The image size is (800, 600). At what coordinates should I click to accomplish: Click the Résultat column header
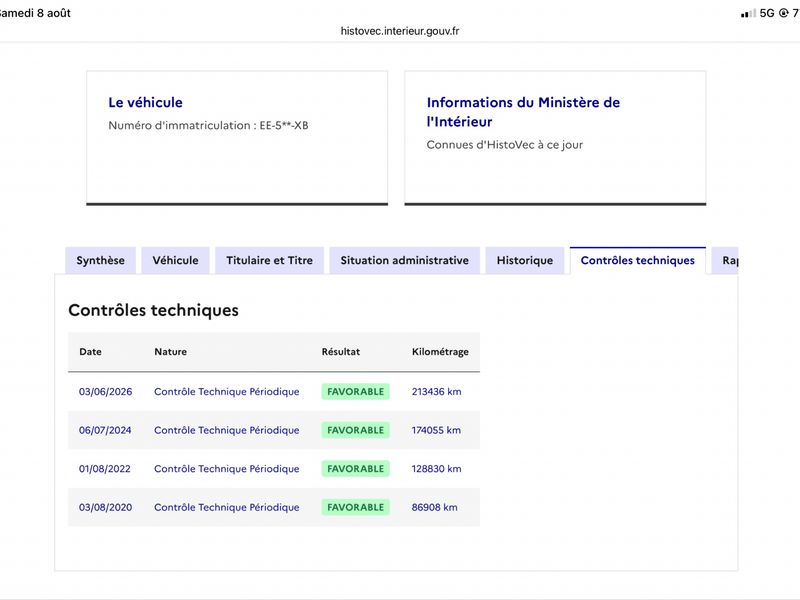[341, 352]
